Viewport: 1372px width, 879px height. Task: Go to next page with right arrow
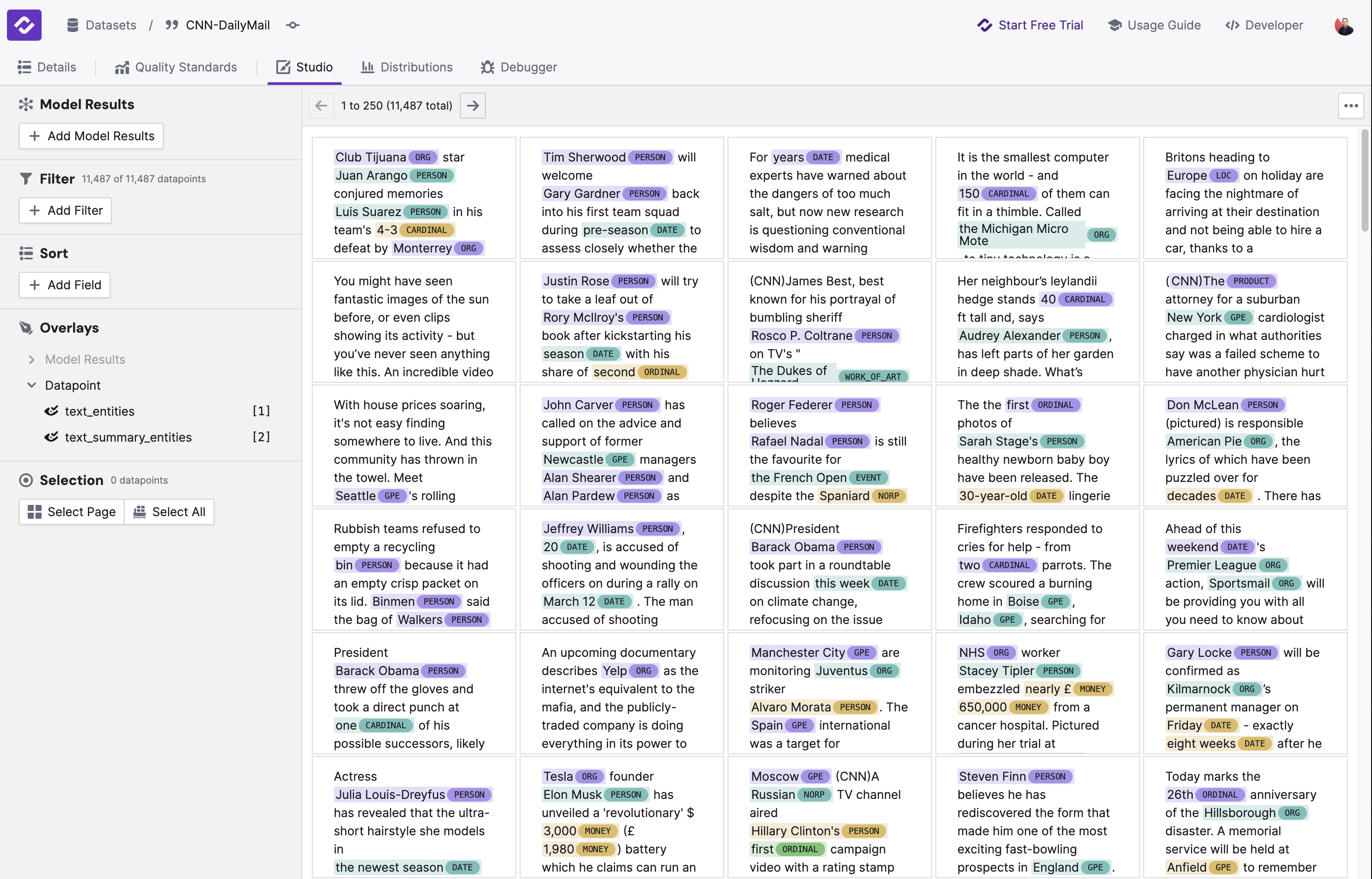click(472, 106)
